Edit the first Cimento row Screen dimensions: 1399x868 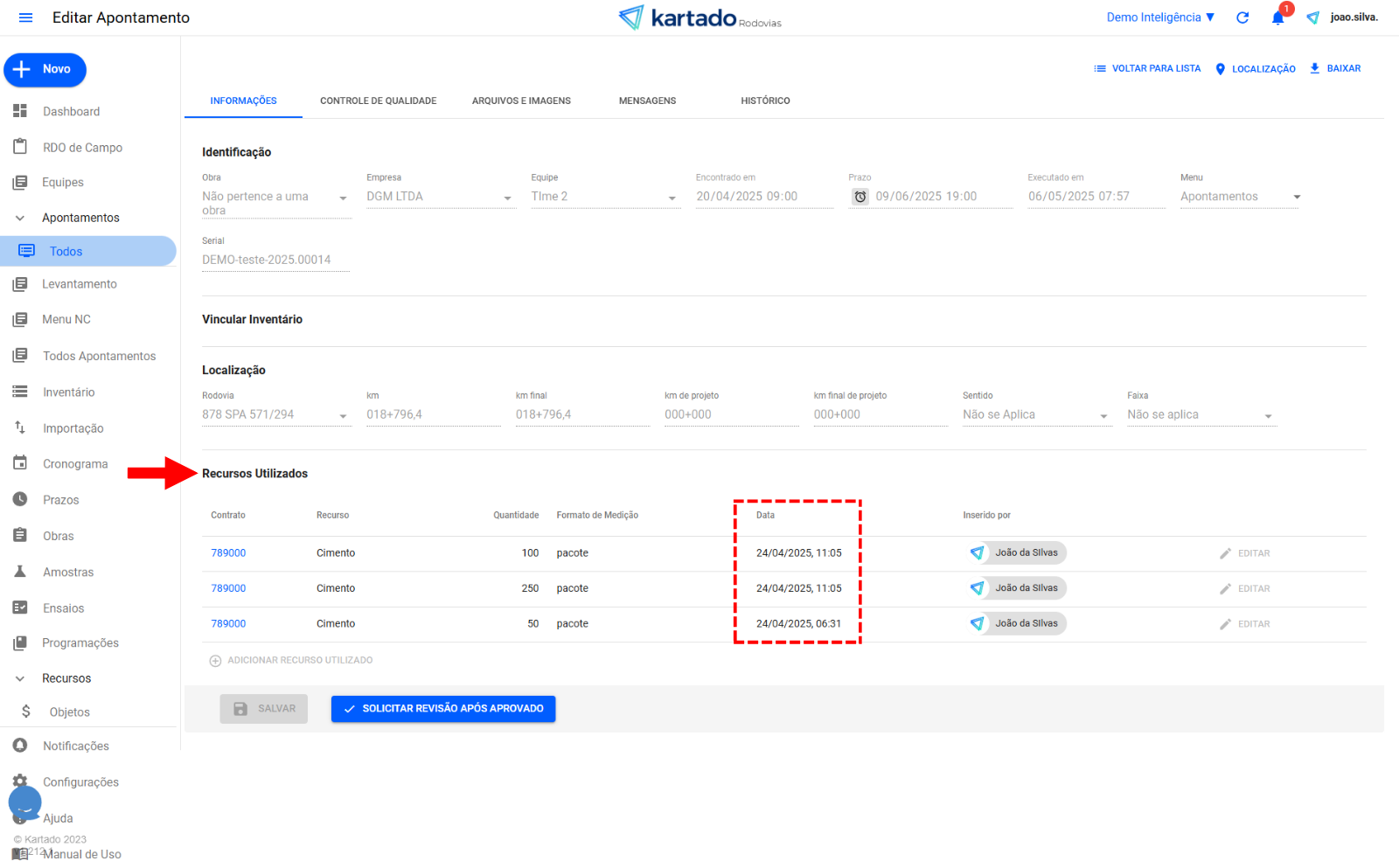(1244, 553)
